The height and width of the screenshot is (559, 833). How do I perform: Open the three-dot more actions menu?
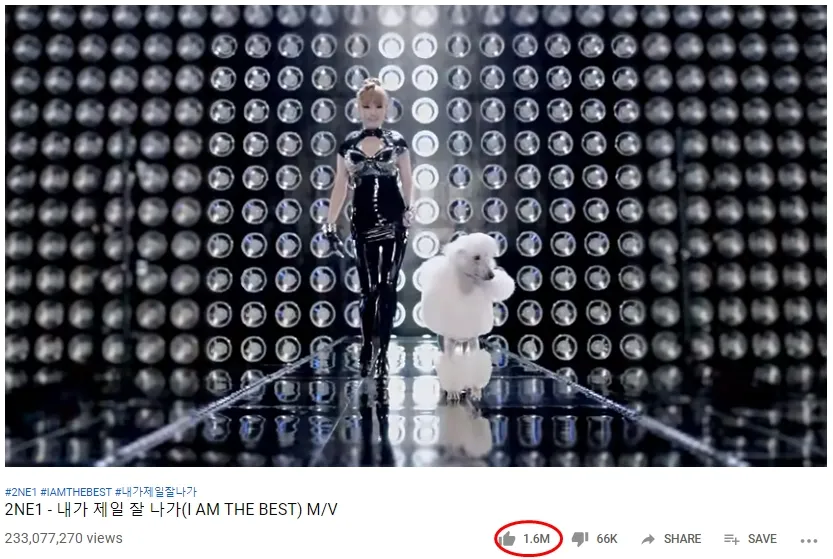coord(809,540)
